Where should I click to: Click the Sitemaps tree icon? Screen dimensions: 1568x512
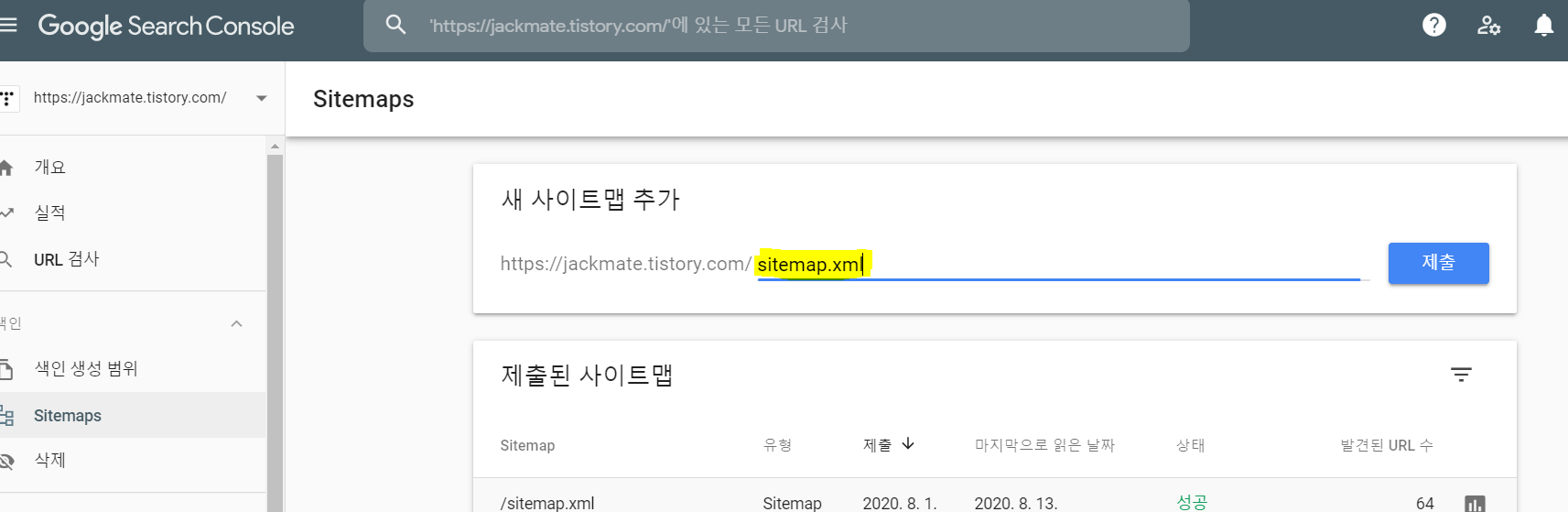pos(6,416)
